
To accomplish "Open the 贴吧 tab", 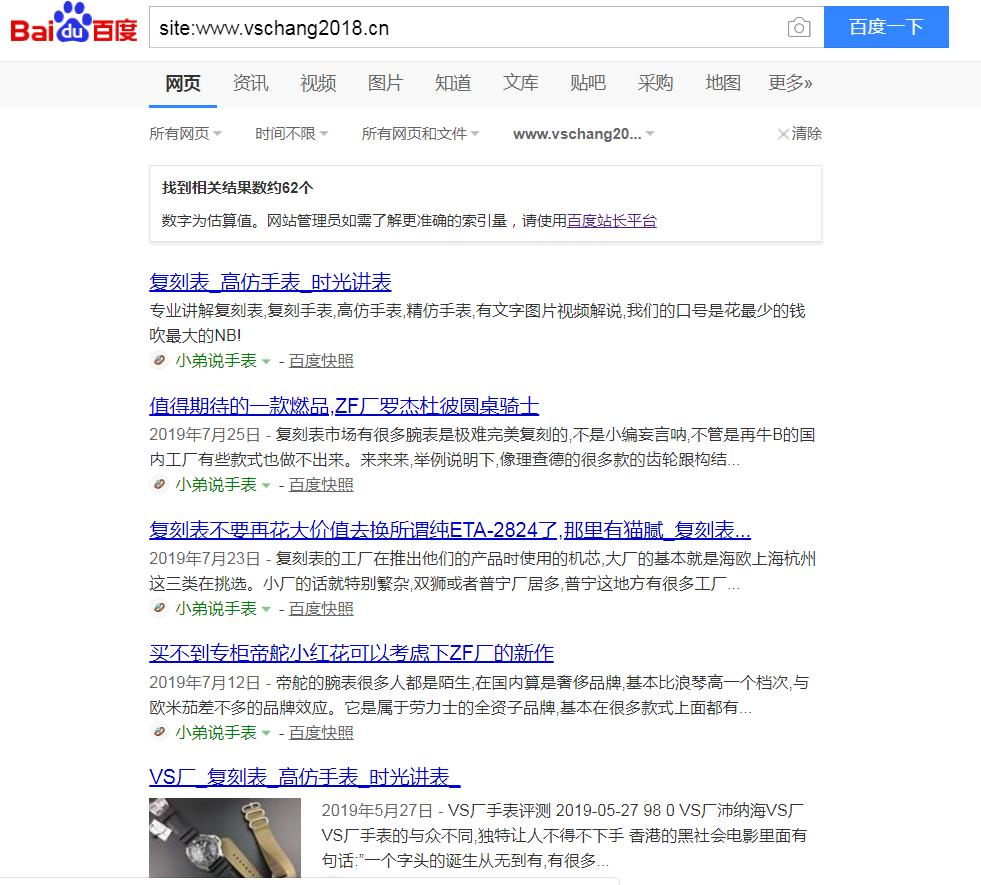I will click(588, 83).
